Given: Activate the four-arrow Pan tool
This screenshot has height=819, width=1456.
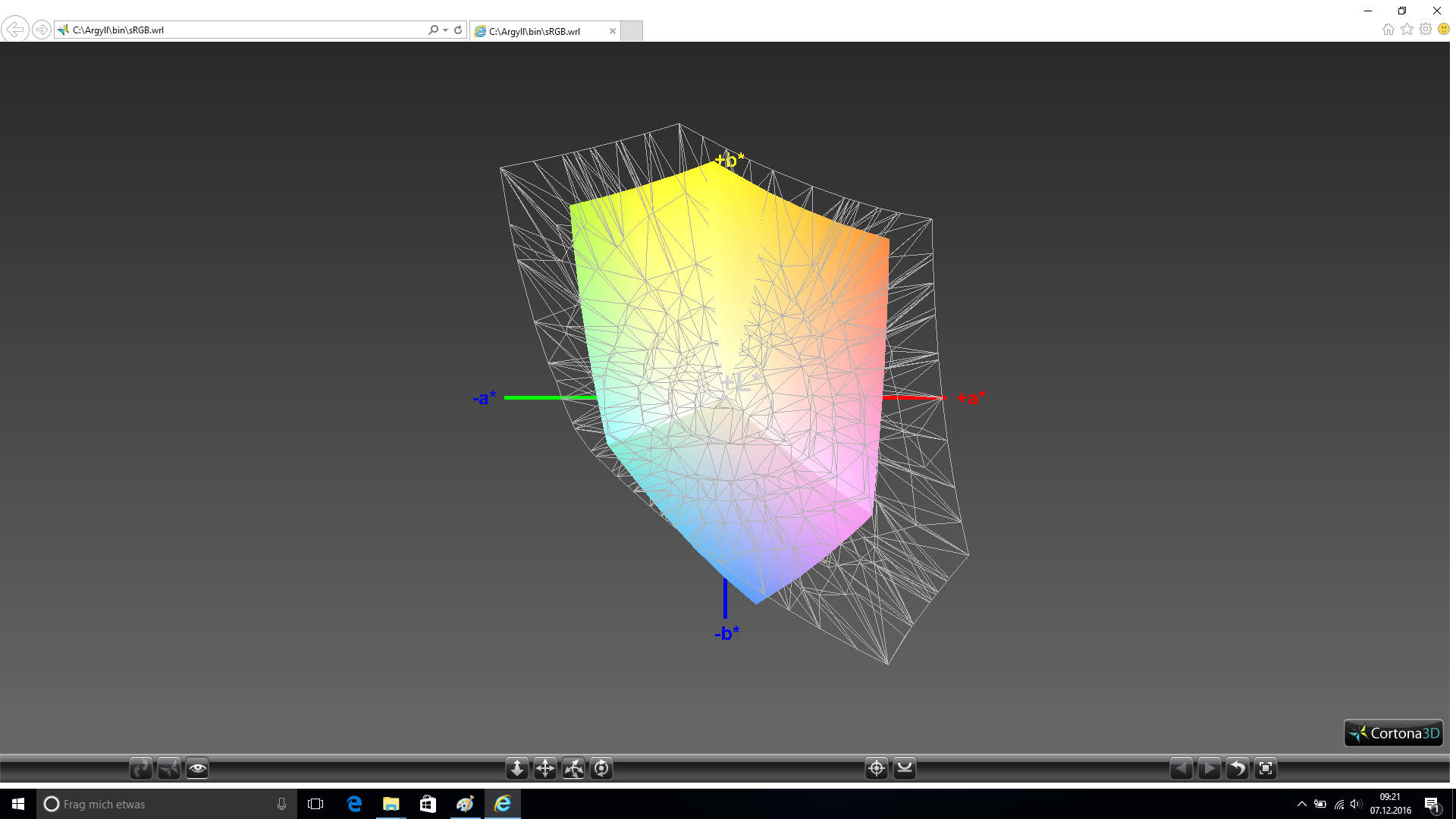Looking at the screenshot, I should pos(545,769).
